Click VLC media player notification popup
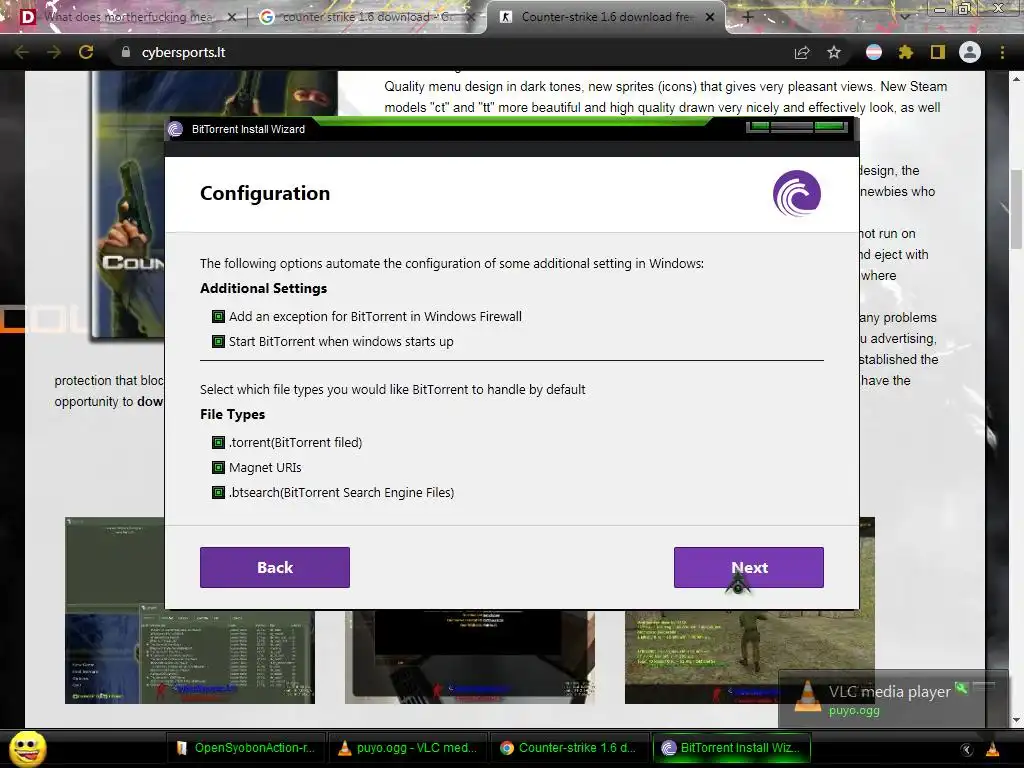 pyautogui.click(x=893, y=698)
